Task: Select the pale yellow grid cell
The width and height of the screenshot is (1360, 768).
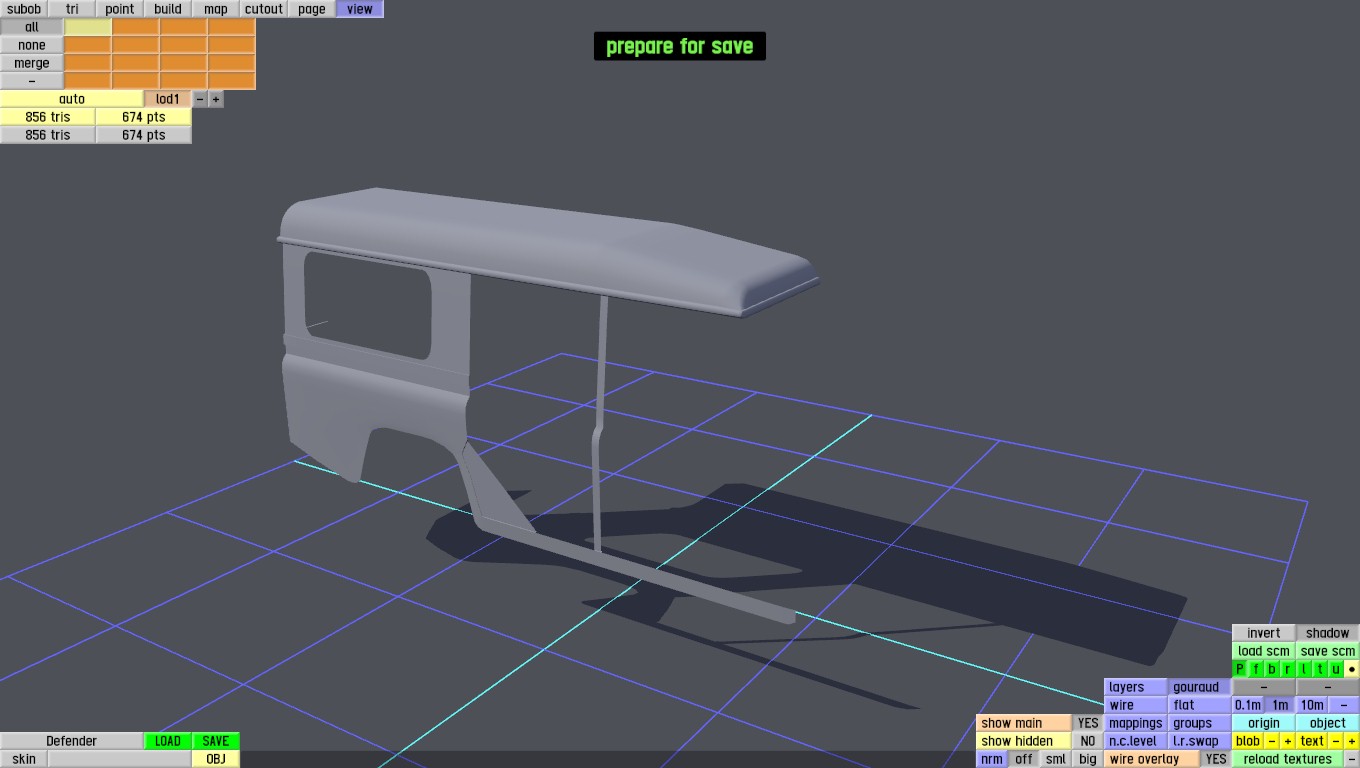Action: (88, 27)
